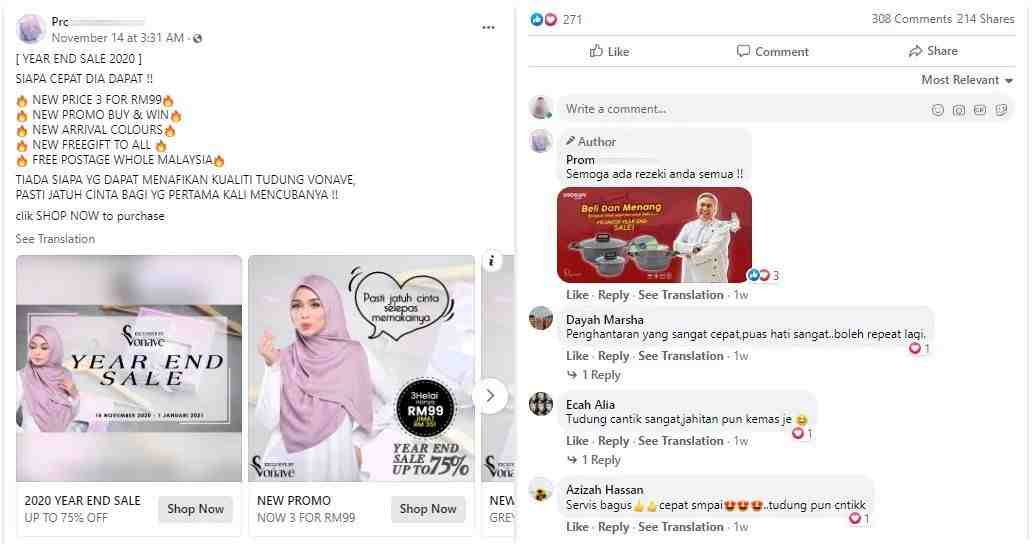Click the camera photo attachment icon

click(958, 110)
